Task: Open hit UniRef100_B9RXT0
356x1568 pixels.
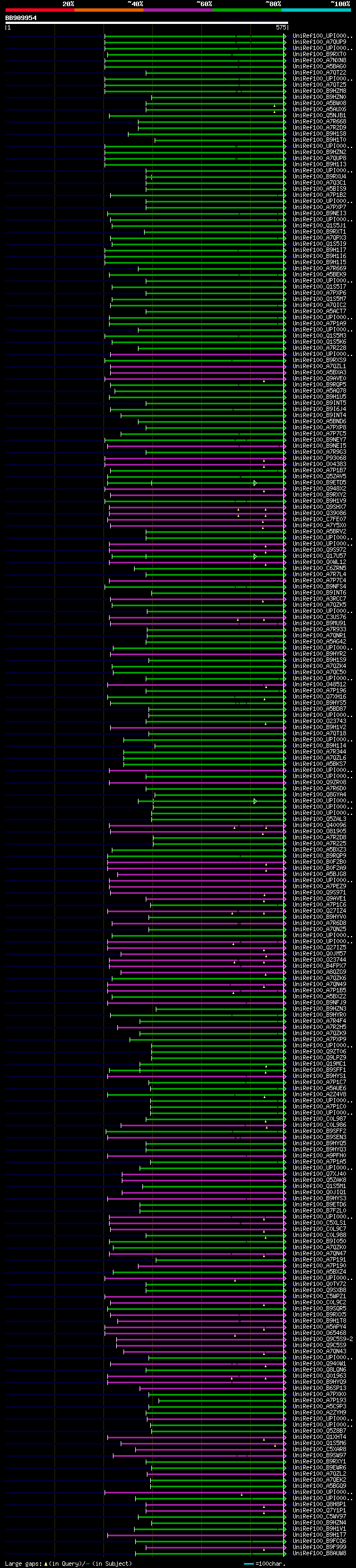Action: point(319,54)
